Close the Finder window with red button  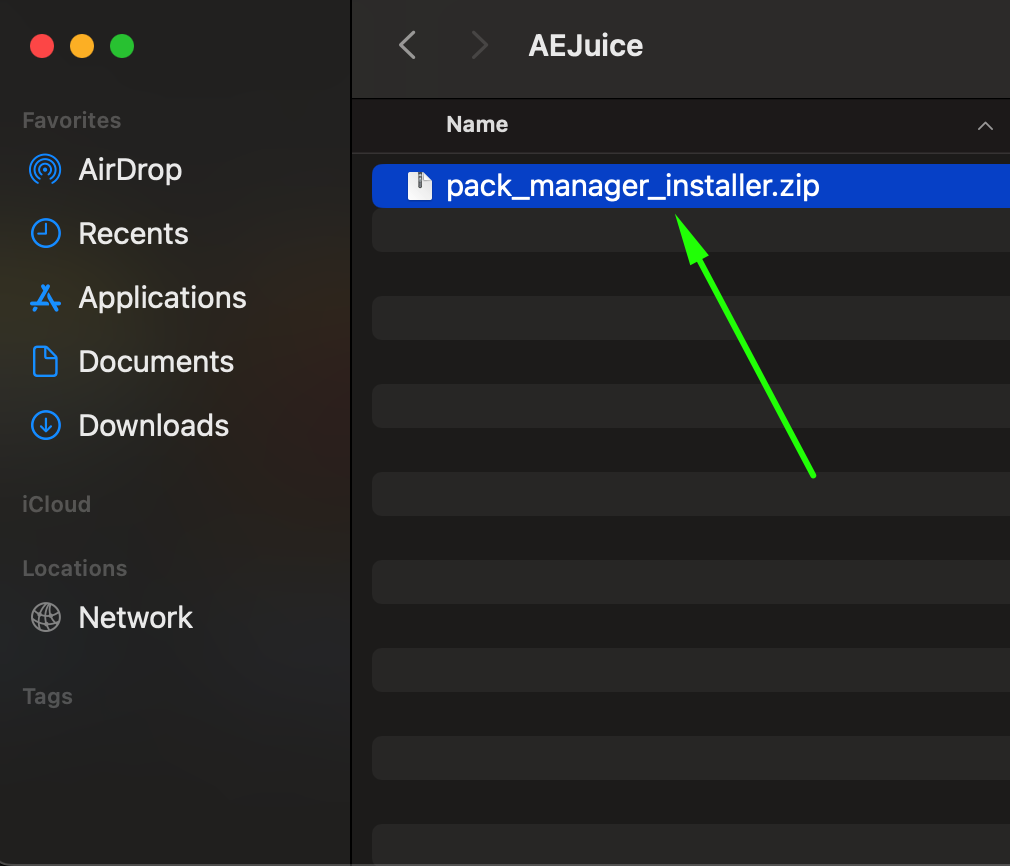click(x=42, y=46)
